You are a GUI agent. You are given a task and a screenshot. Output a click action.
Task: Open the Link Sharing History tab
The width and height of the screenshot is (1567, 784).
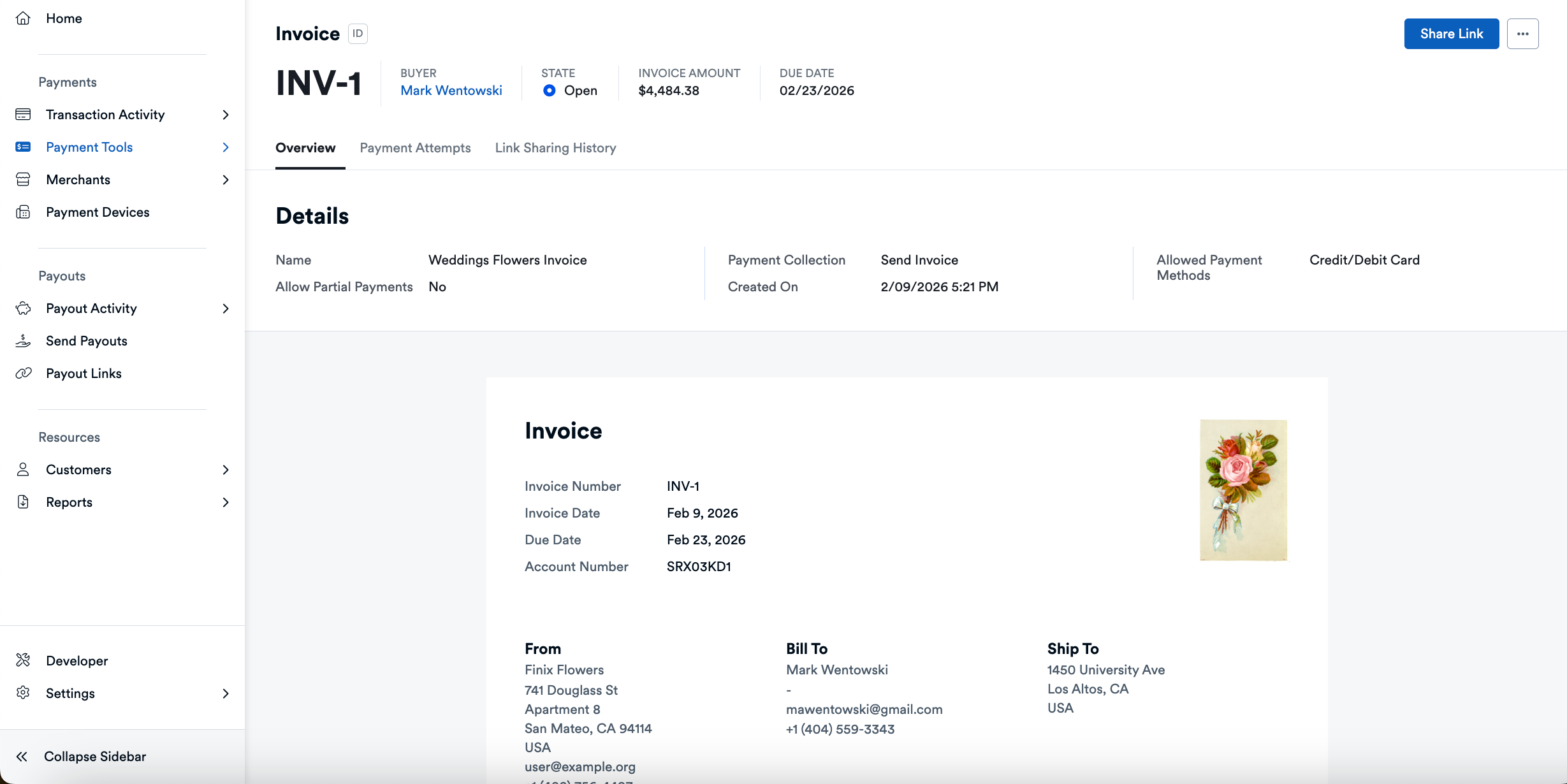tap(555, 147)
